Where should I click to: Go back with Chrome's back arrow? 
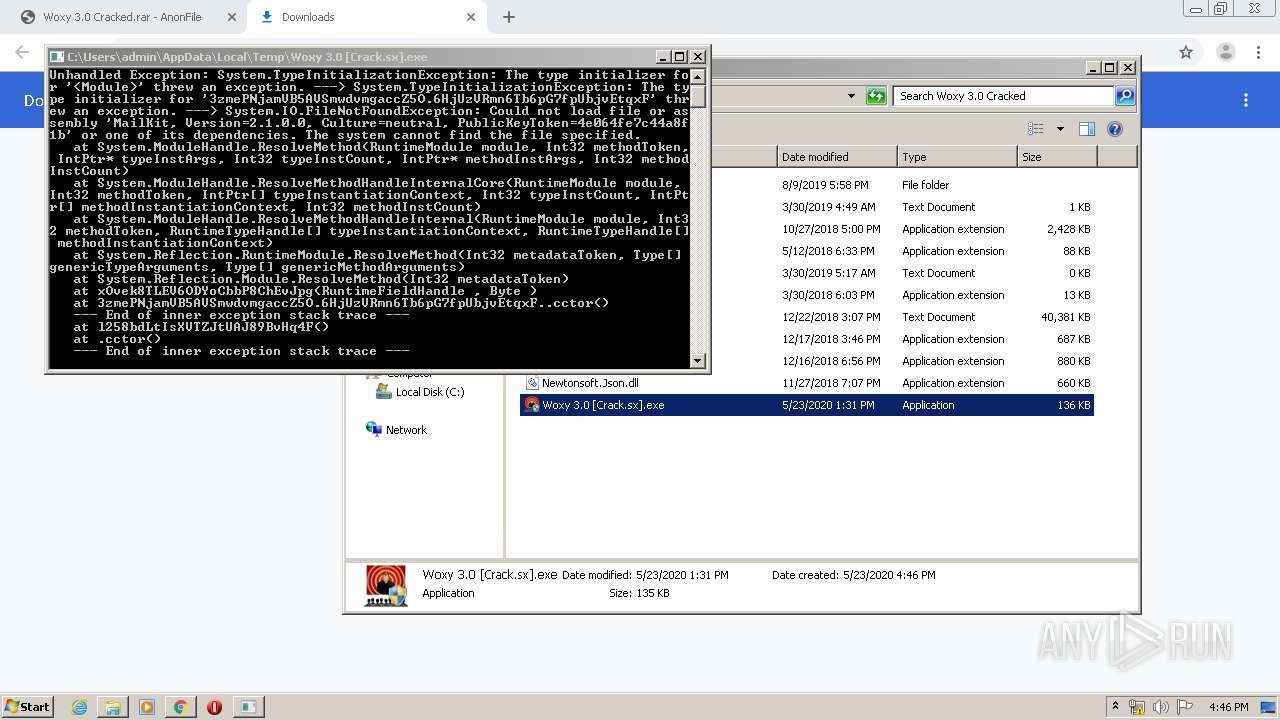click(22, 52)
